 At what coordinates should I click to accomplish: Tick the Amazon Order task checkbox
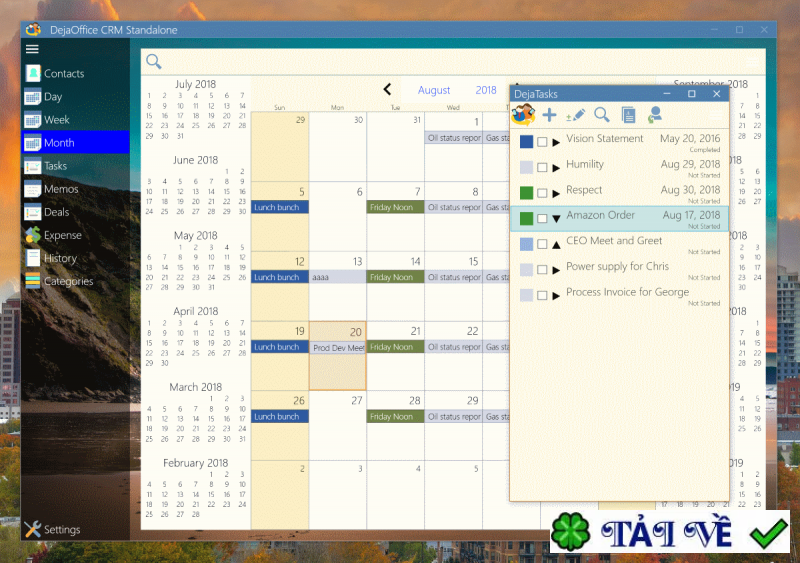[x=542, y=218]
